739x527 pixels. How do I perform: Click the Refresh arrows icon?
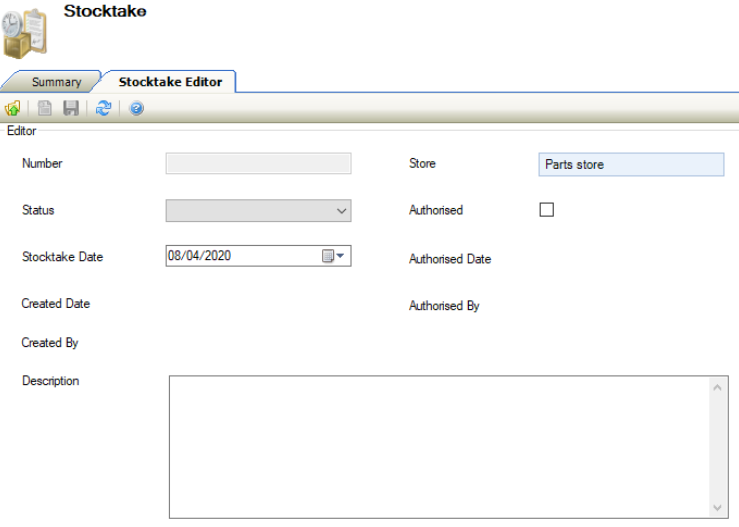(103, 109)
